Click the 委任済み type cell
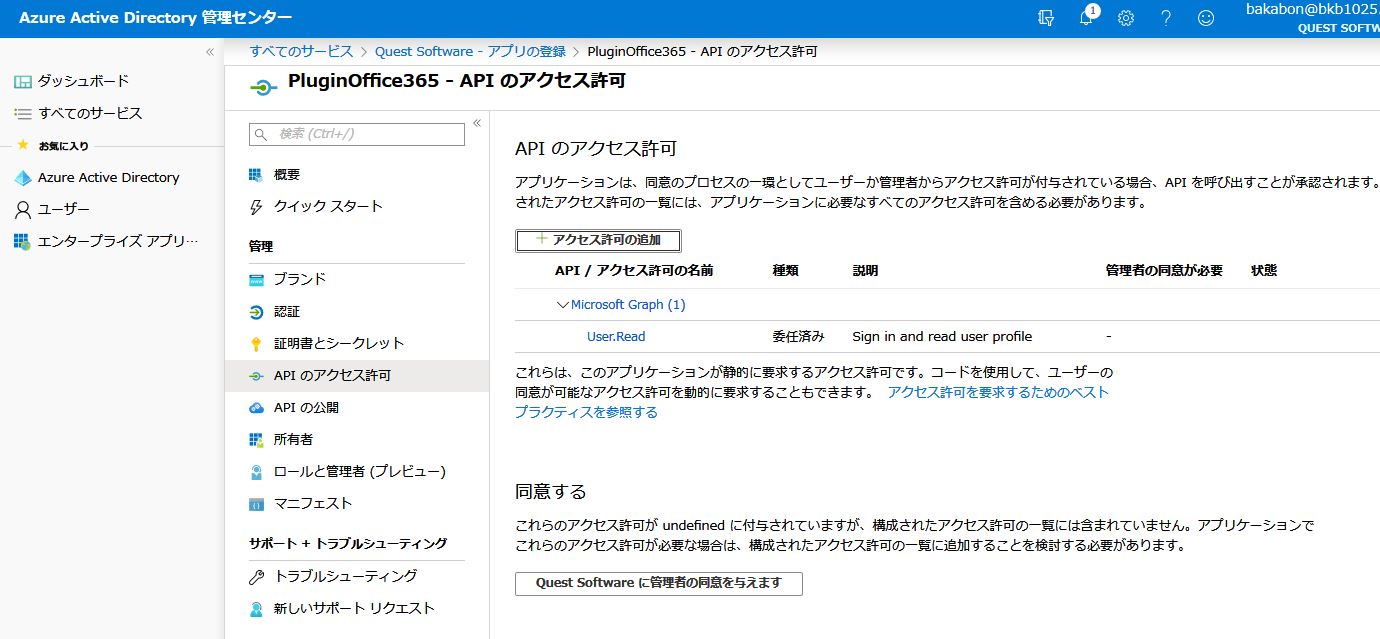This screenshot has height=639, width=1380. click(798, 337)
